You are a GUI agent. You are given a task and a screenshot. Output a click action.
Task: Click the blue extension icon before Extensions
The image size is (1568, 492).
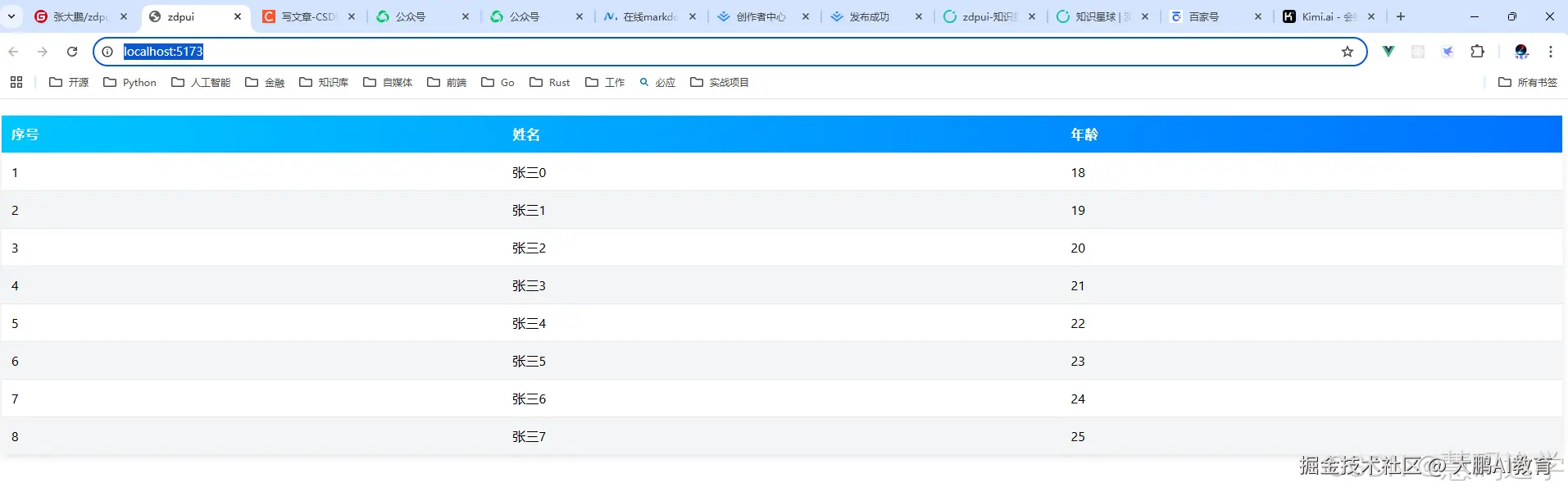(1448, 52)
